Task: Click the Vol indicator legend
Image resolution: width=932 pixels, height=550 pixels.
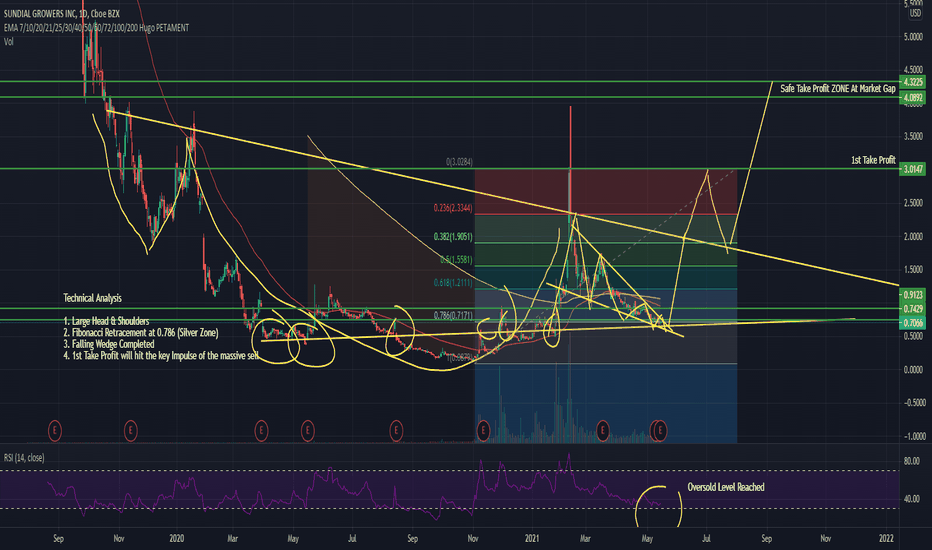Action: tap(8, 42)
